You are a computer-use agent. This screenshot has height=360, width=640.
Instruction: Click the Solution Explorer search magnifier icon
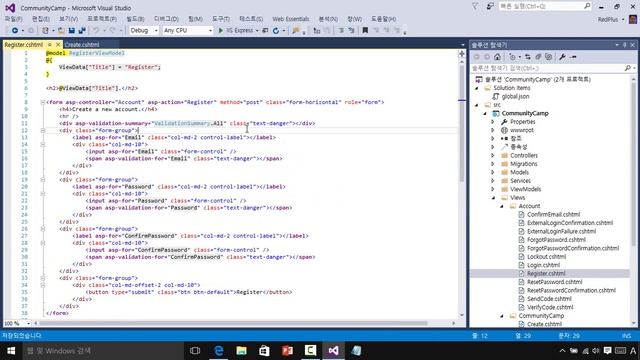[628, 68]
